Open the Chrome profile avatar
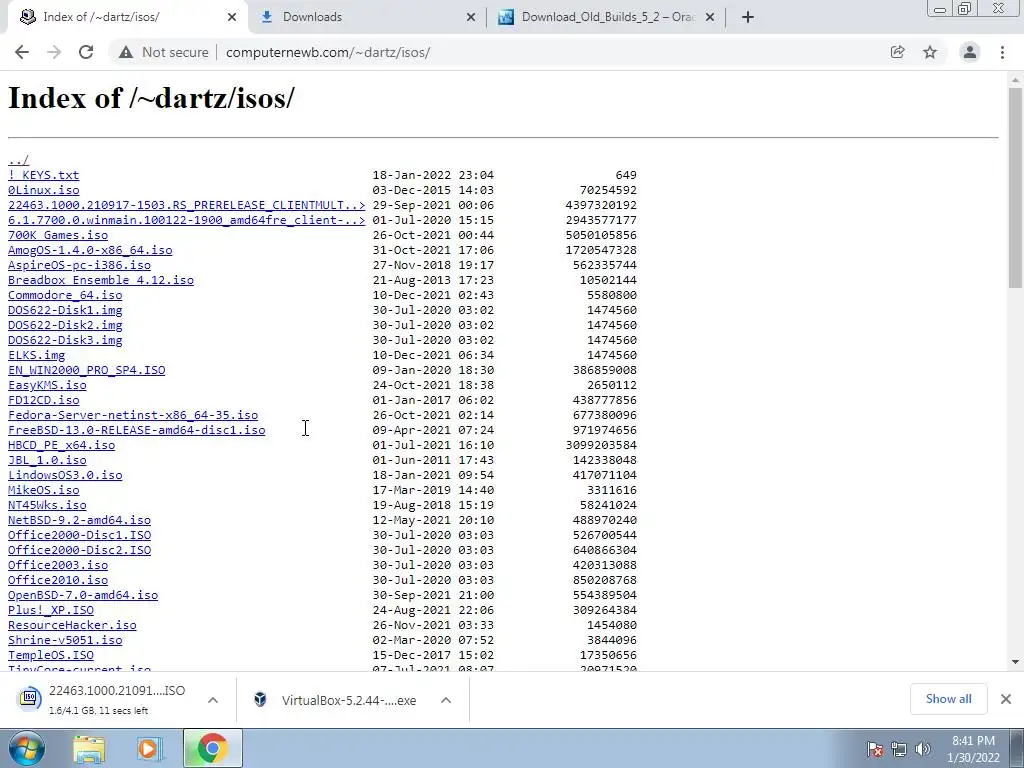This screenshot has width=1024, height=768. [970, 52]
